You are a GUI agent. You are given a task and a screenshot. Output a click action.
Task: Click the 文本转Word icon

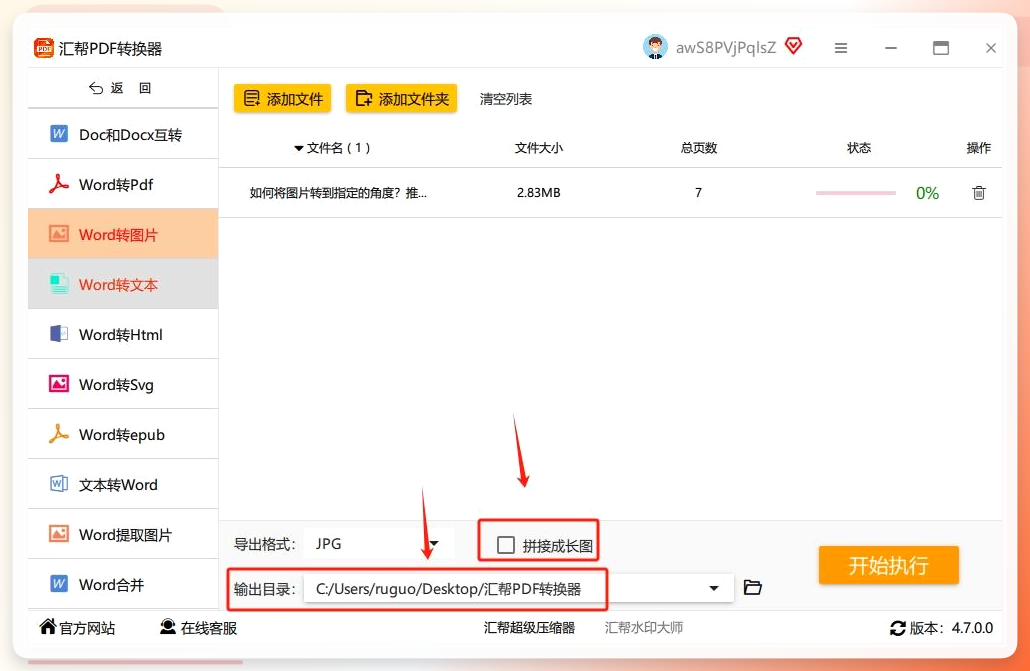click(x=59, y=484)
